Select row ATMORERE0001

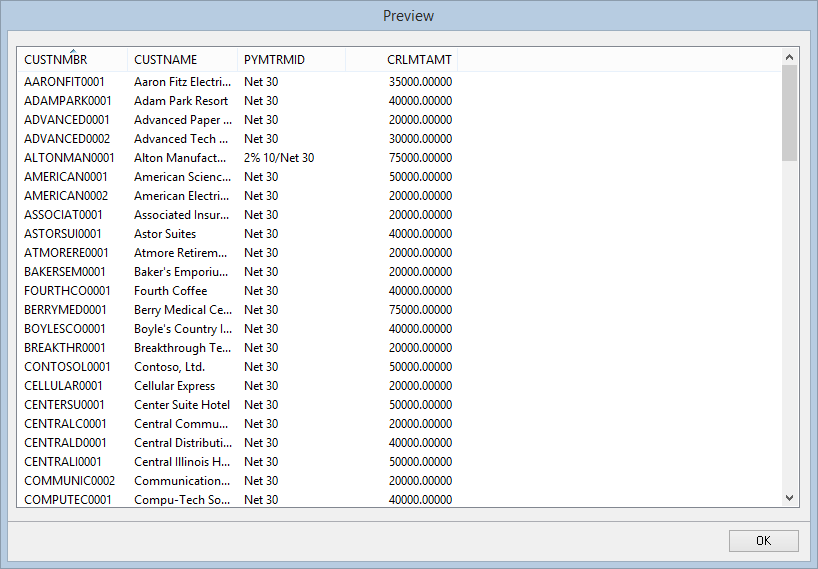tap(238, 253)
